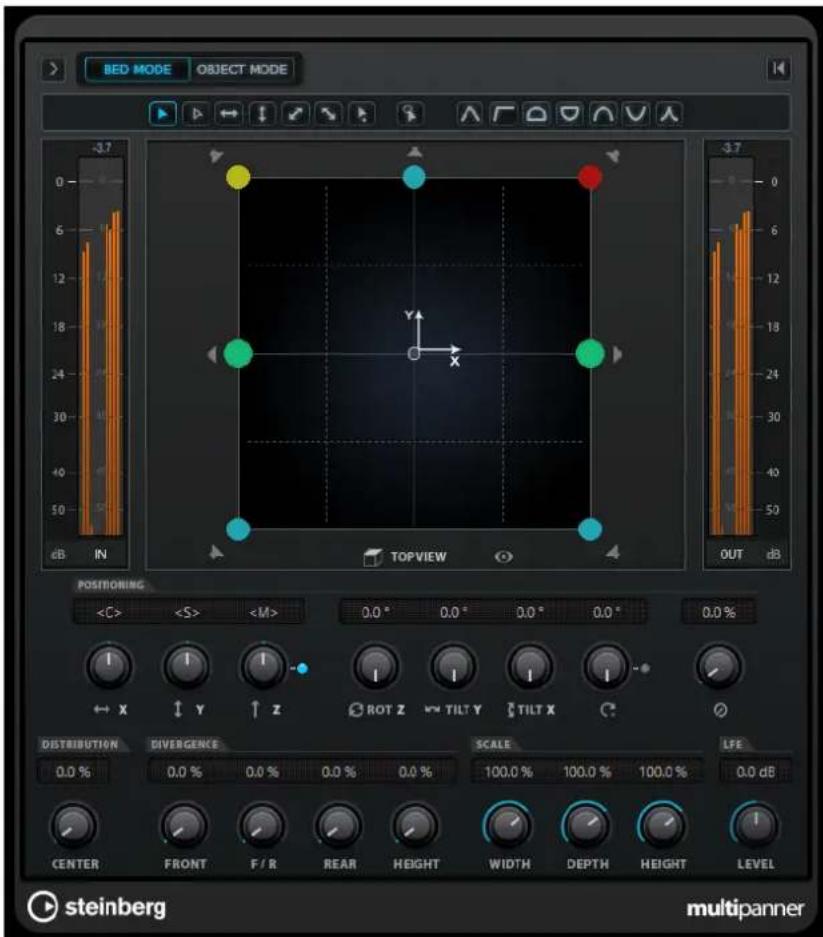Toggle the right side speaker arrow
The image size is (823, 937).
(x=617, y=354)
